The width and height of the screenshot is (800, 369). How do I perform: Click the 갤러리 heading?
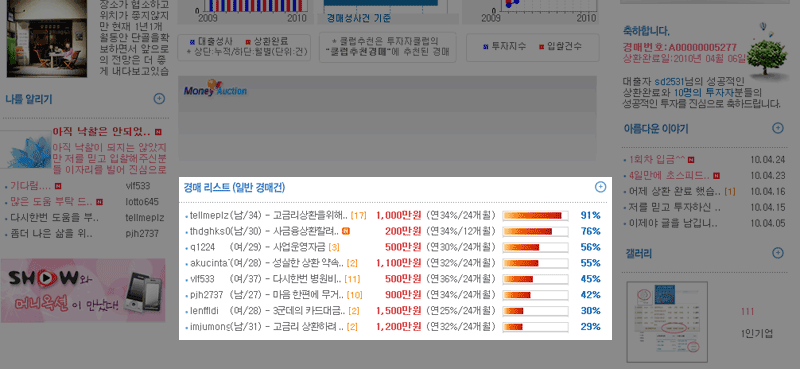(638, 253)
